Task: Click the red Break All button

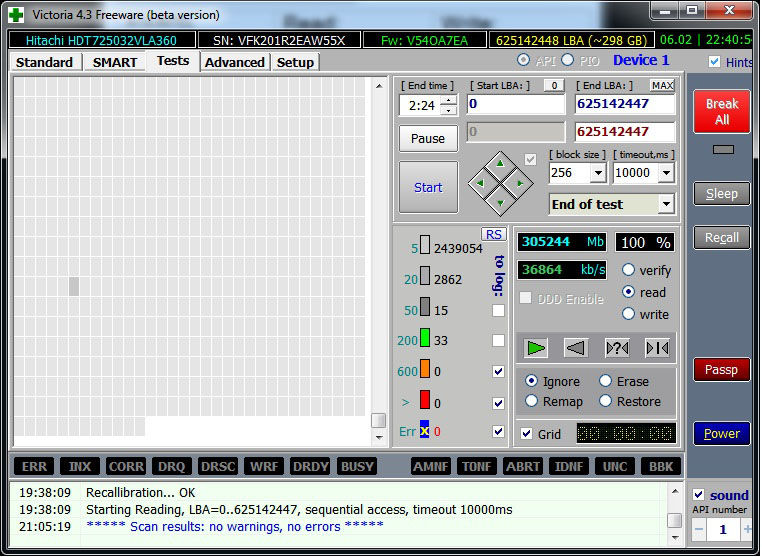Action: (722, 111)
